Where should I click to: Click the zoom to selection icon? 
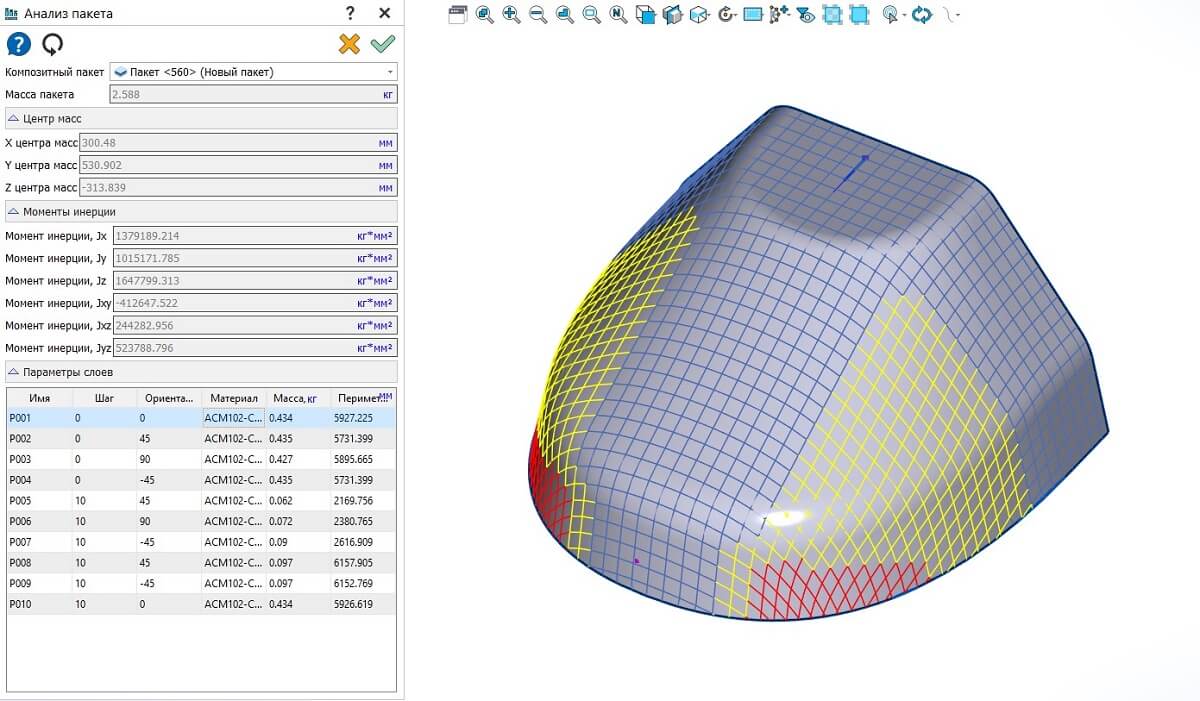pos(565,14)
